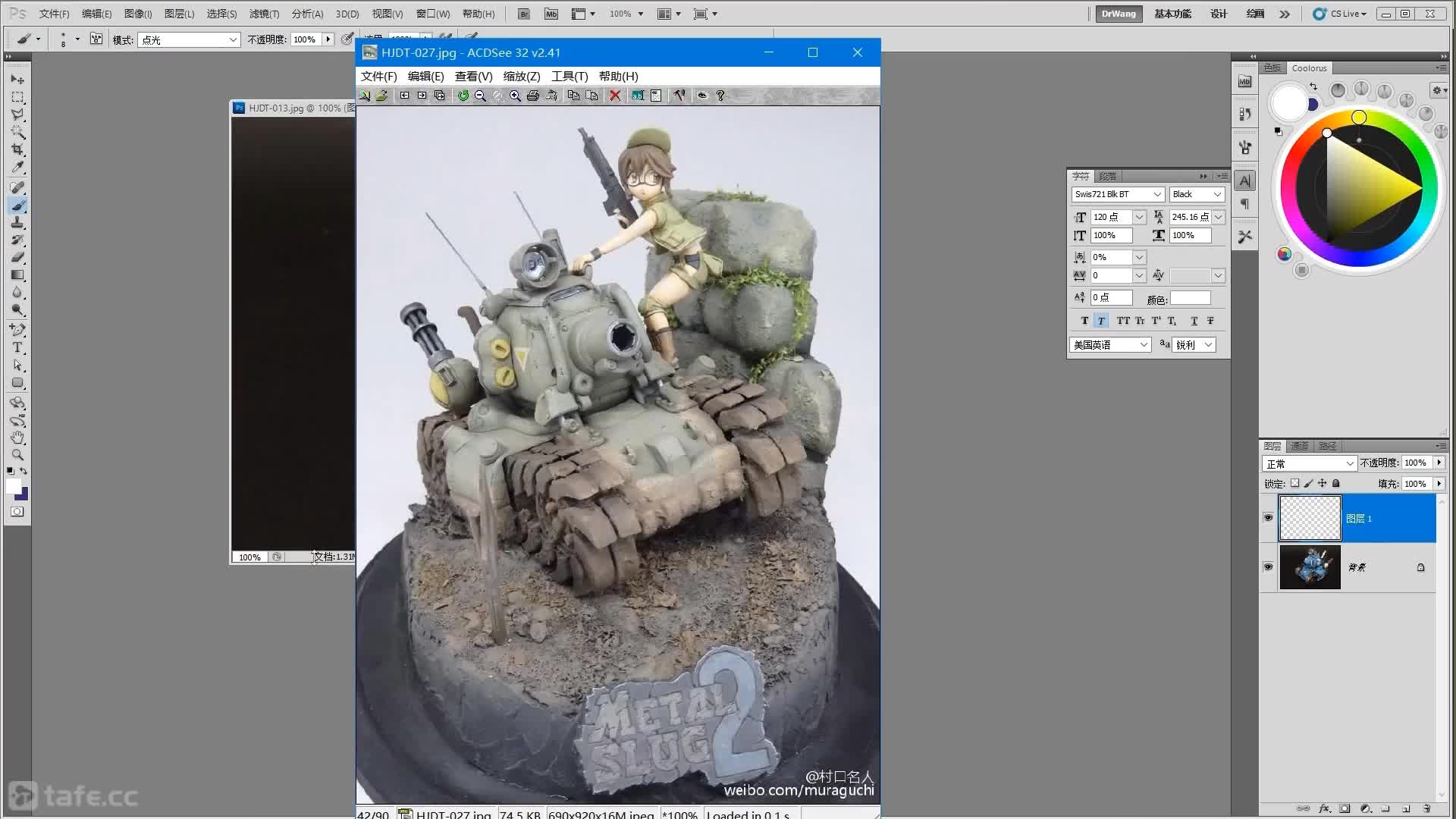Select the Eyedropper tool
The width and height of the screenshot is (1456, 819).
click(17, 167)
